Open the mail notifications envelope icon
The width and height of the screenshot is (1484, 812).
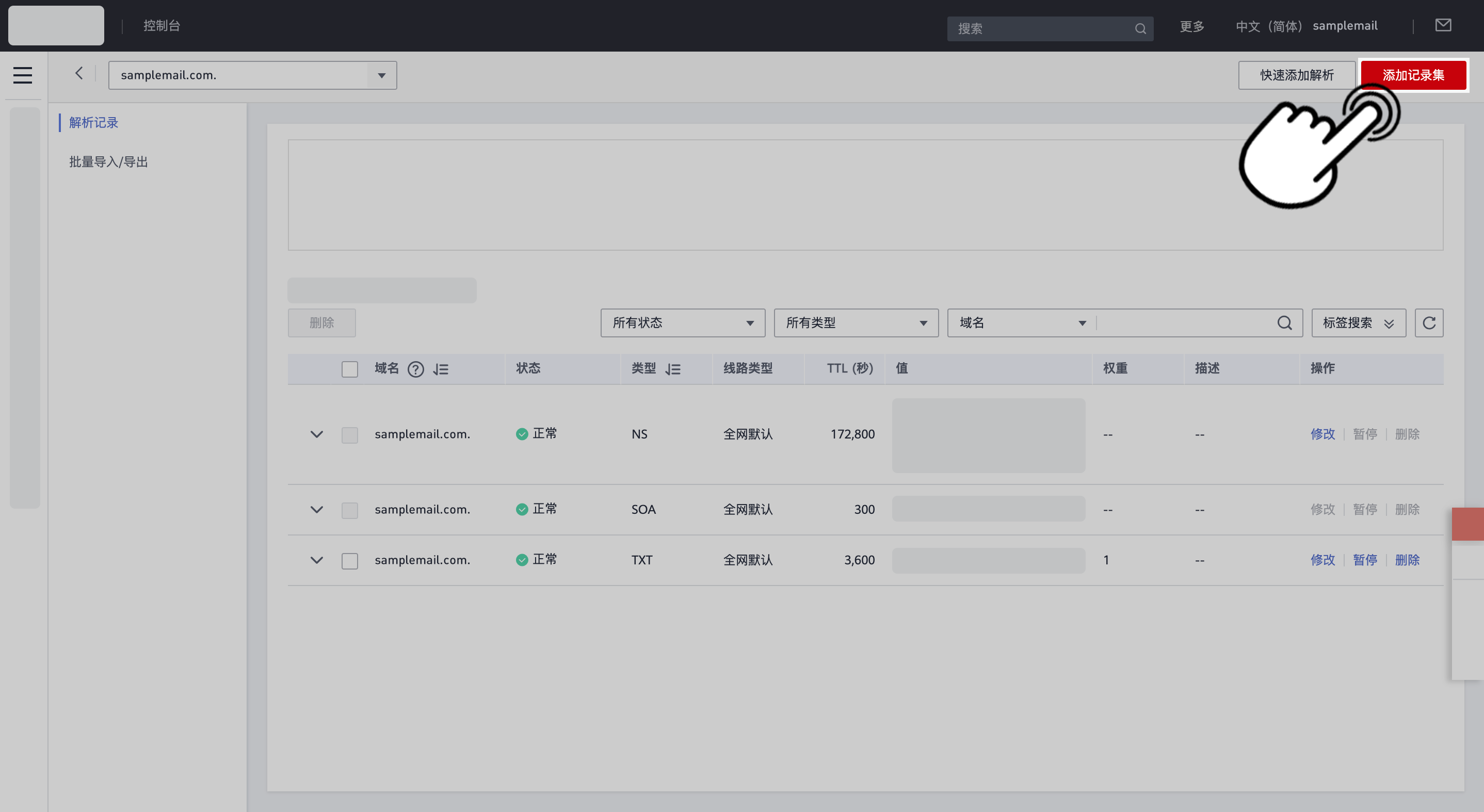[x=1443, y=25]
